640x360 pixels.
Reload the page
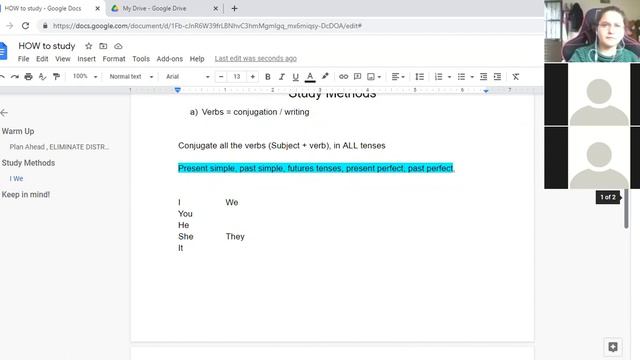25,26
